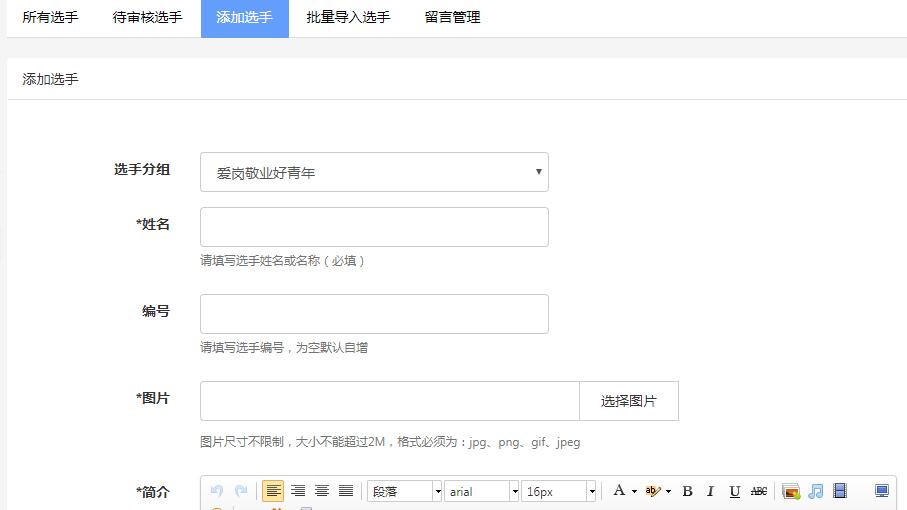Insert an audio music file

pos(816,491)
